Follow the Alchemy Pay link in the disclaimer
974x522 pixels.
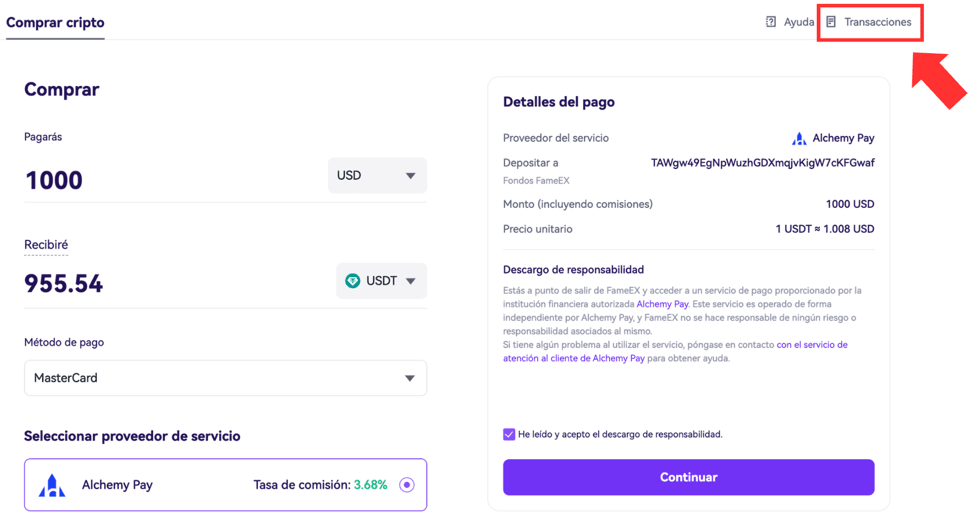click(x=662, y=304)
